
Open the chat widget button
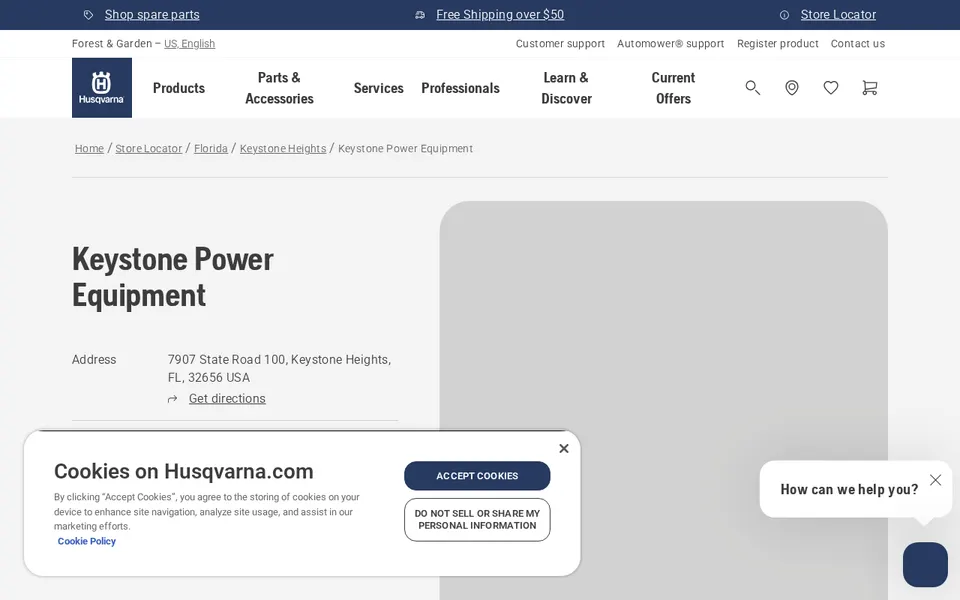[925, 564]
